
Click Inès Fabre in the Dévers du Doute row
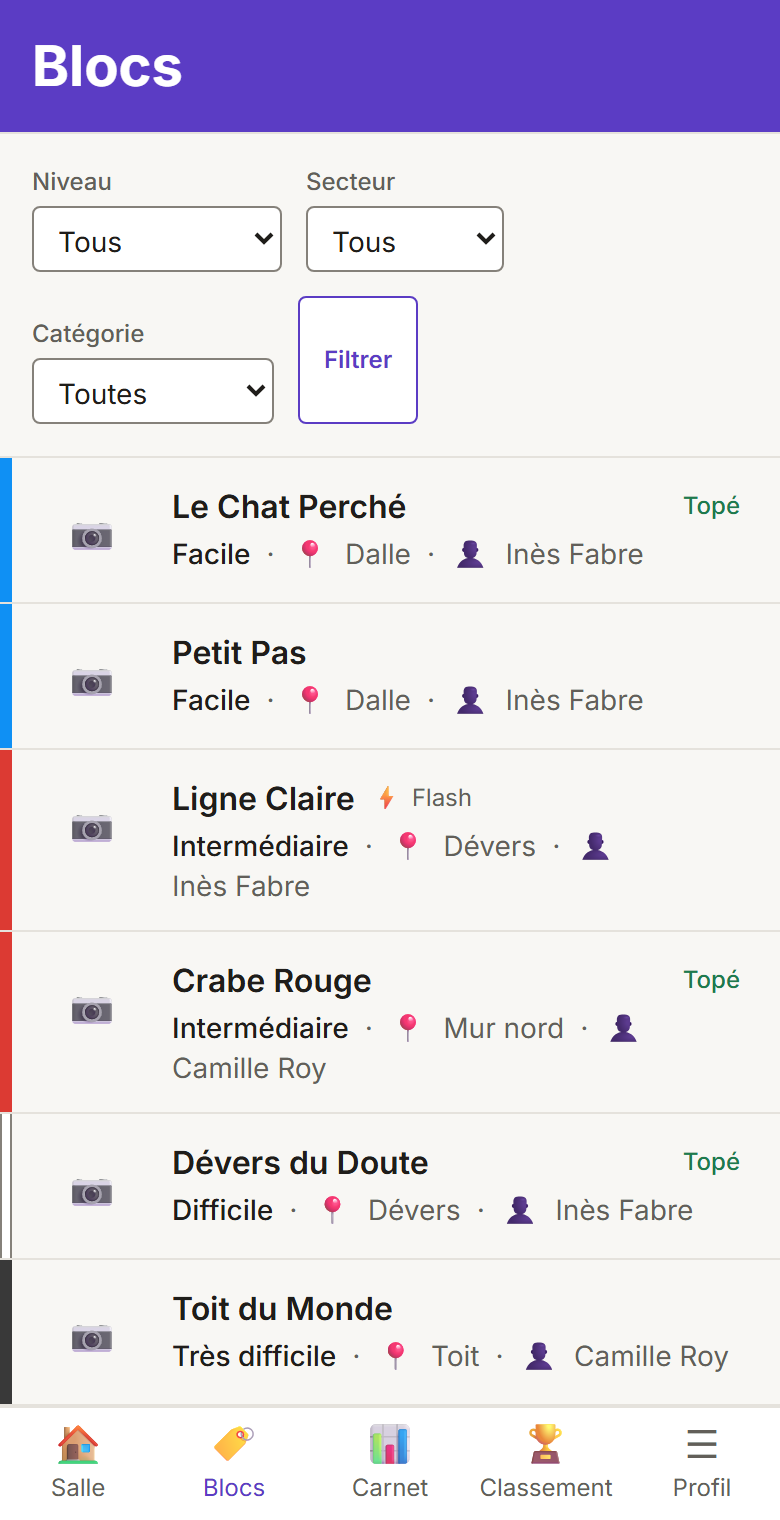click(624, 1210)
